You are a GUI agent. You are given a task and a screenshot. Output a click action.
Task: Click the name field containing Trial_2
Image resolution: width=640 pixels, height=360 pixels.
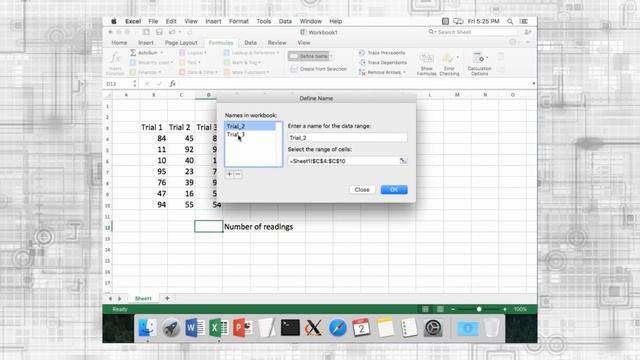pyautogui.click(x=347, y=138)
